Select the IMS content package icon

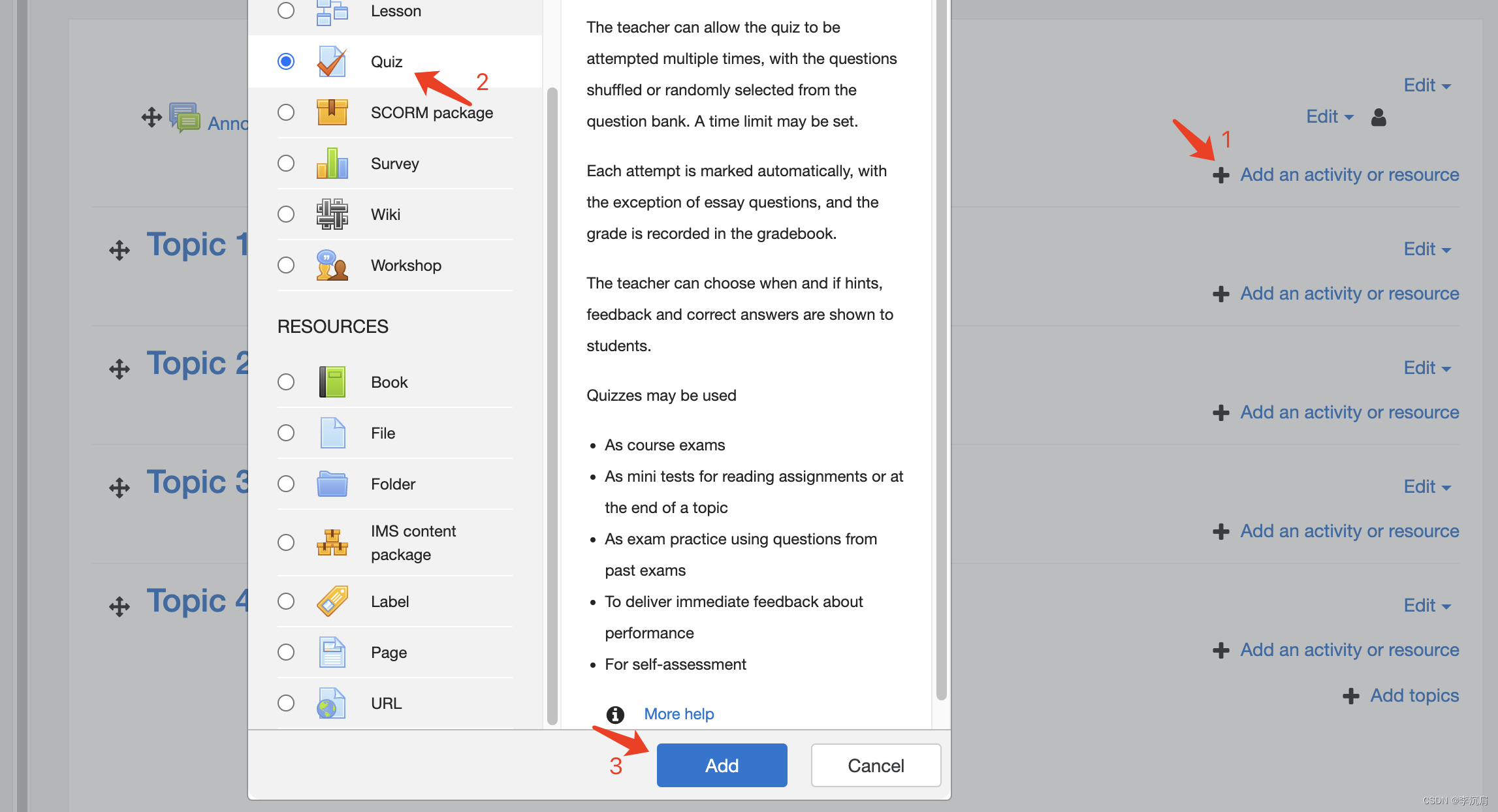pos(332,541)
